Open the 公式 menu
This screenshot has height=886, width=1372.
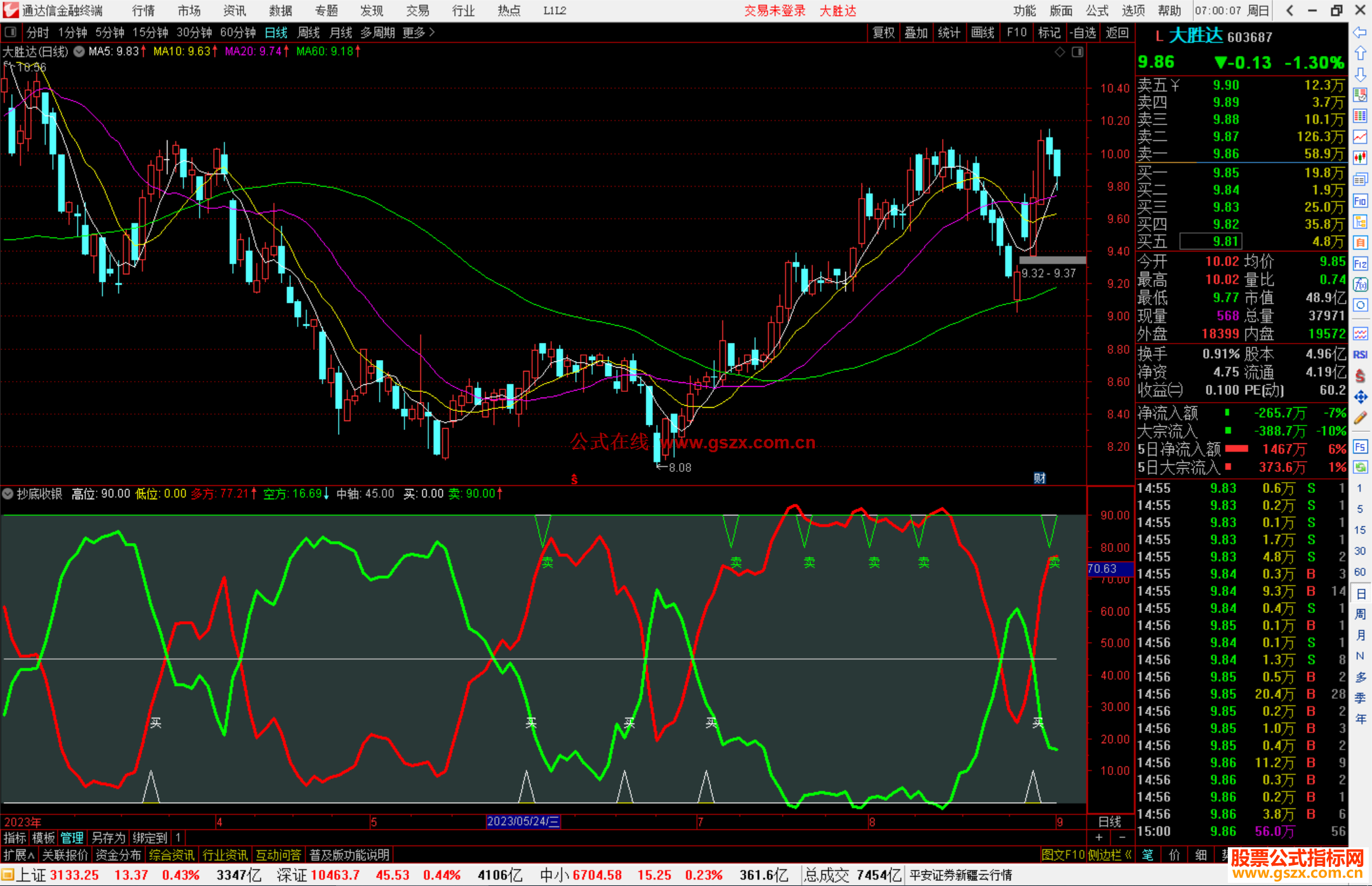pyautogui.click(x=1097, y=11)
